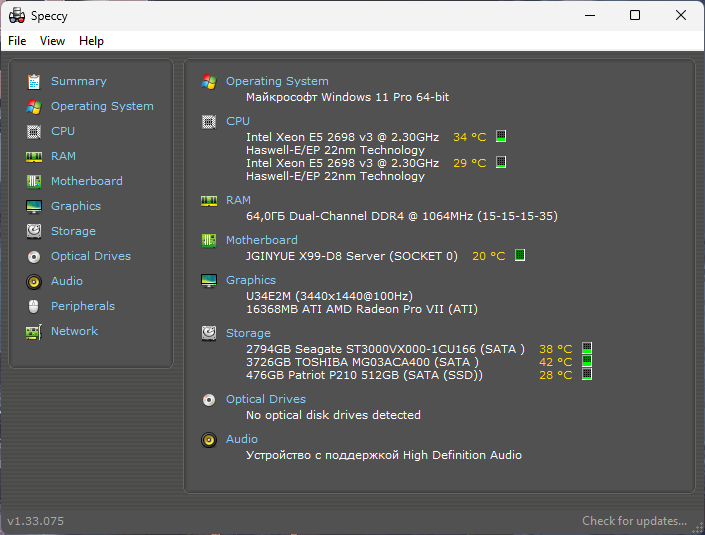Click the TOSHIBA MG03ACA400 drive line
The width and height of the screenshot is (705, 535).
pyautogui.click(x=362, y=362)
